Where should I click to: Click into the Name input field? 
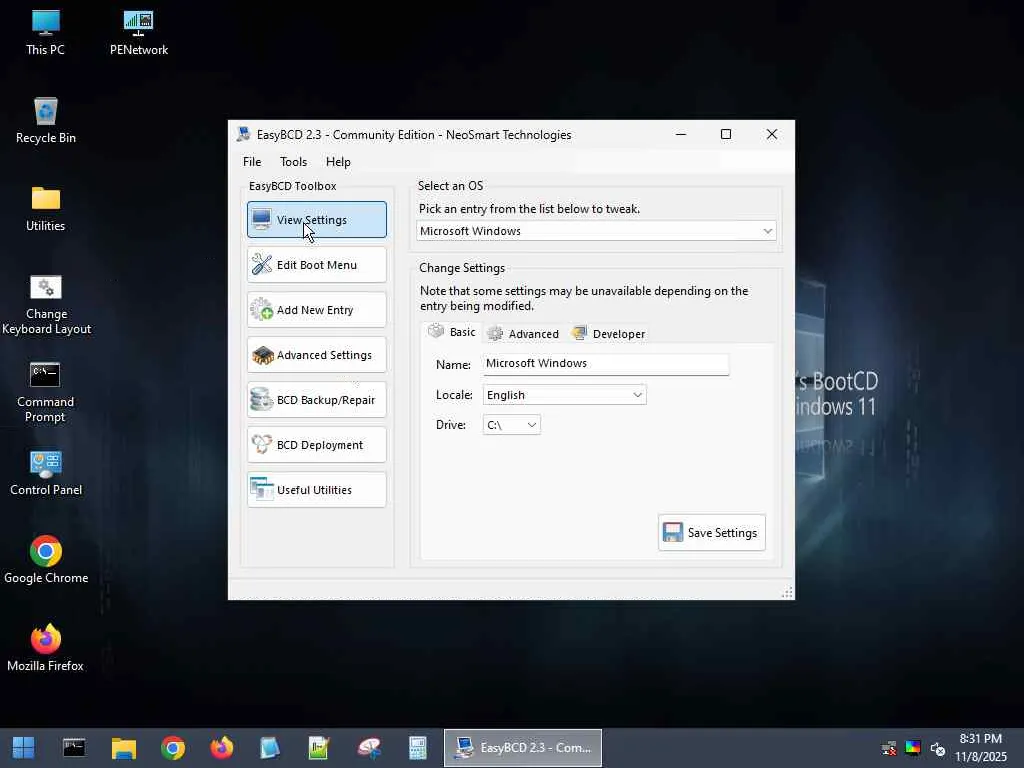[x=606, y=364]
